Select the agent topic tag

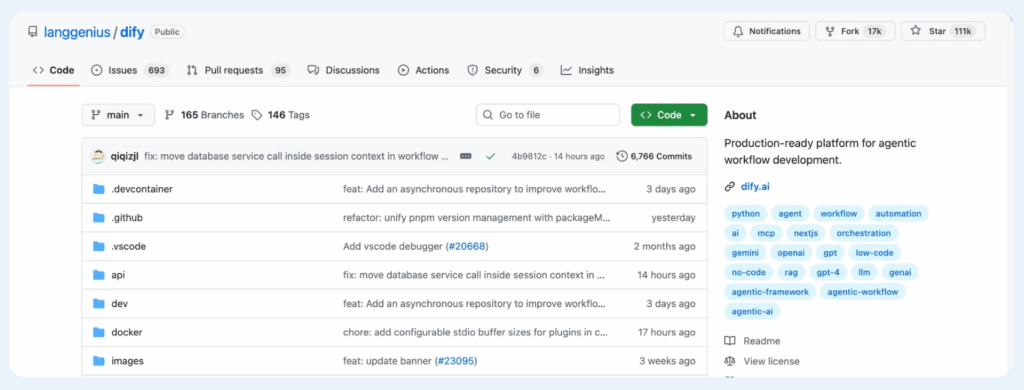click(790, 214)
